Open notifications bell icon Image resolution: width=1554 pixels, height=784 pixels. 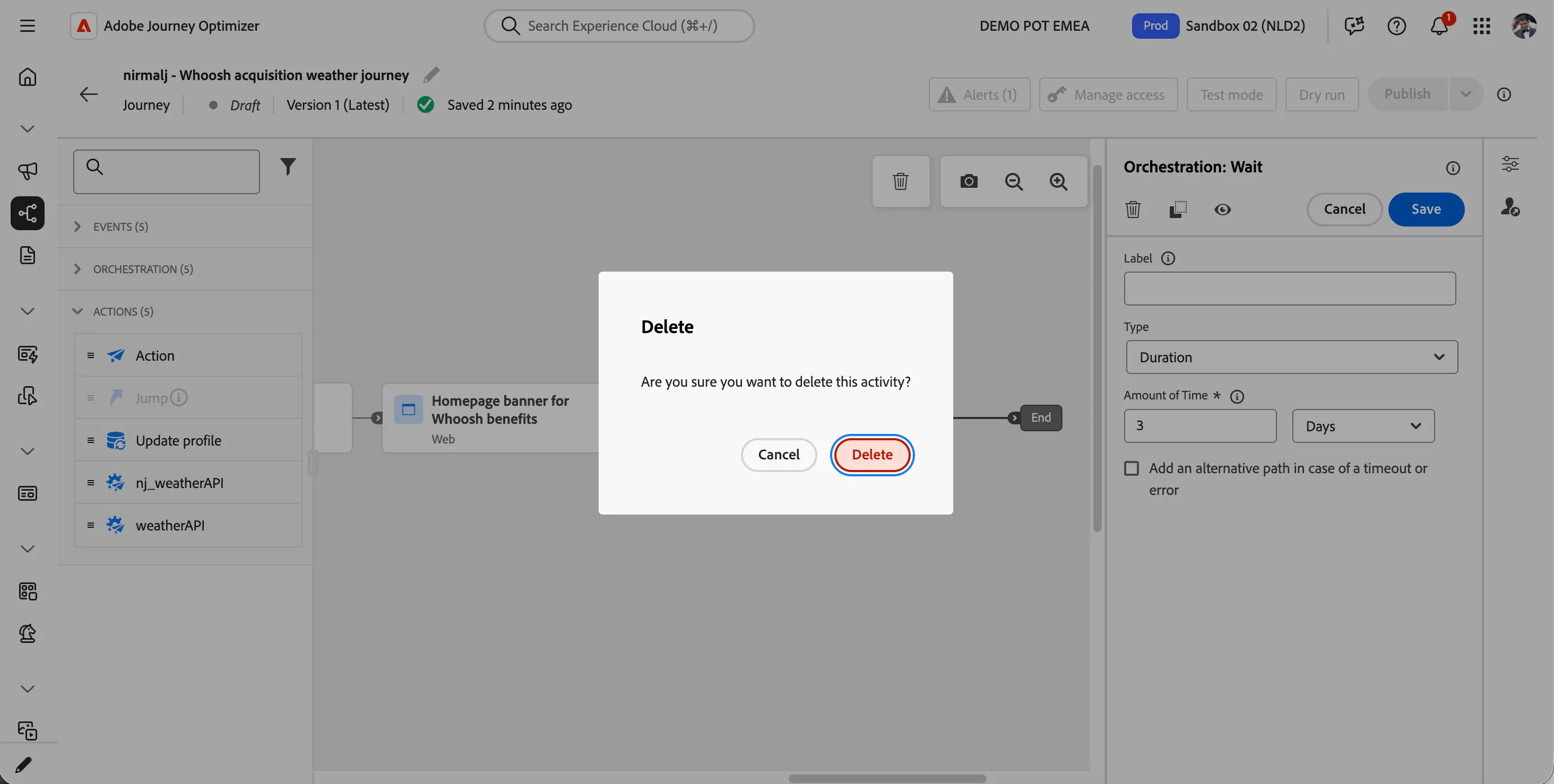tap(1439, 26)
